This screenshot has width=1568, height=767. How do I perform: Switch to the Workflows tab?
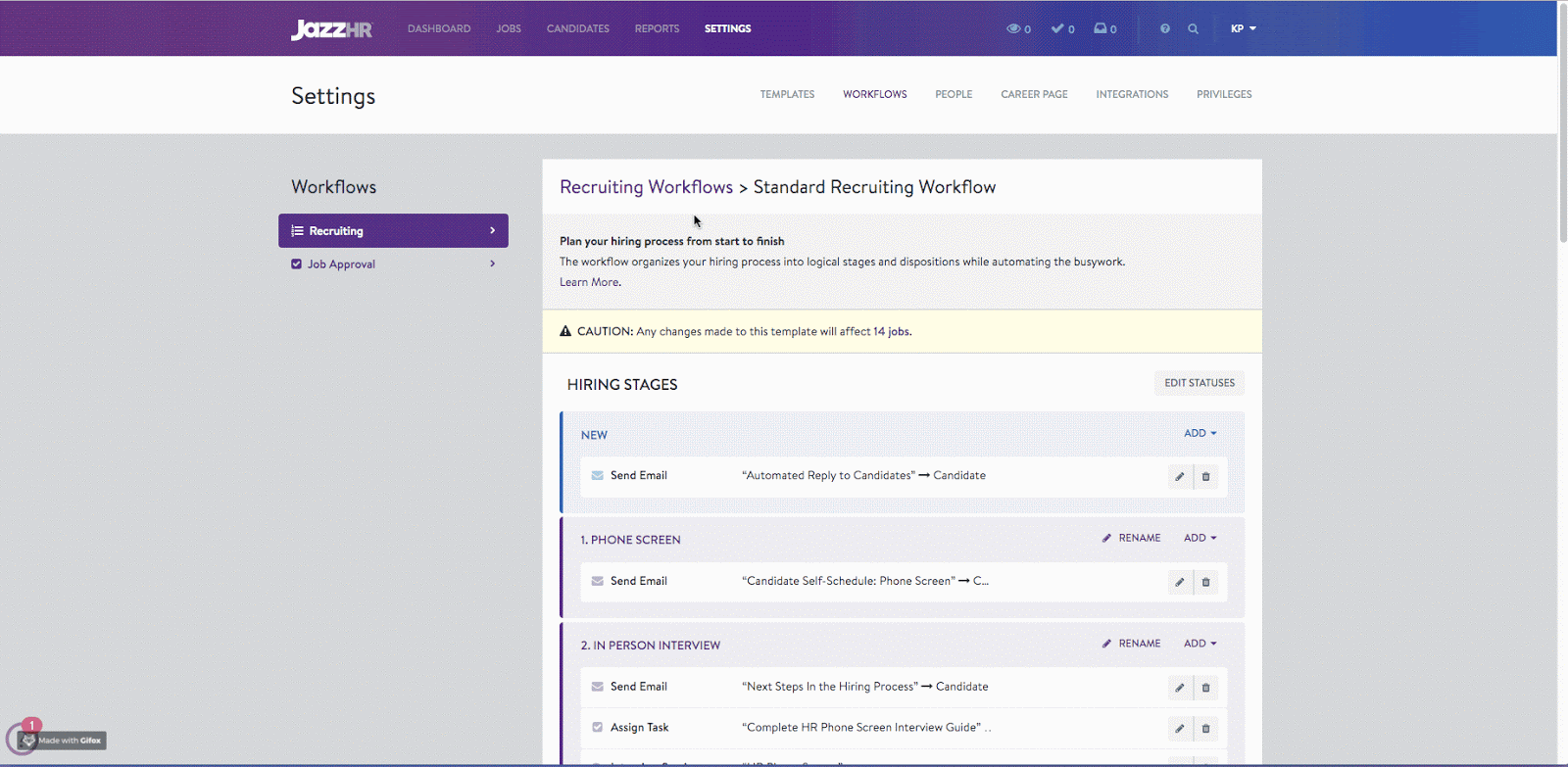click(x=875, y=94)
